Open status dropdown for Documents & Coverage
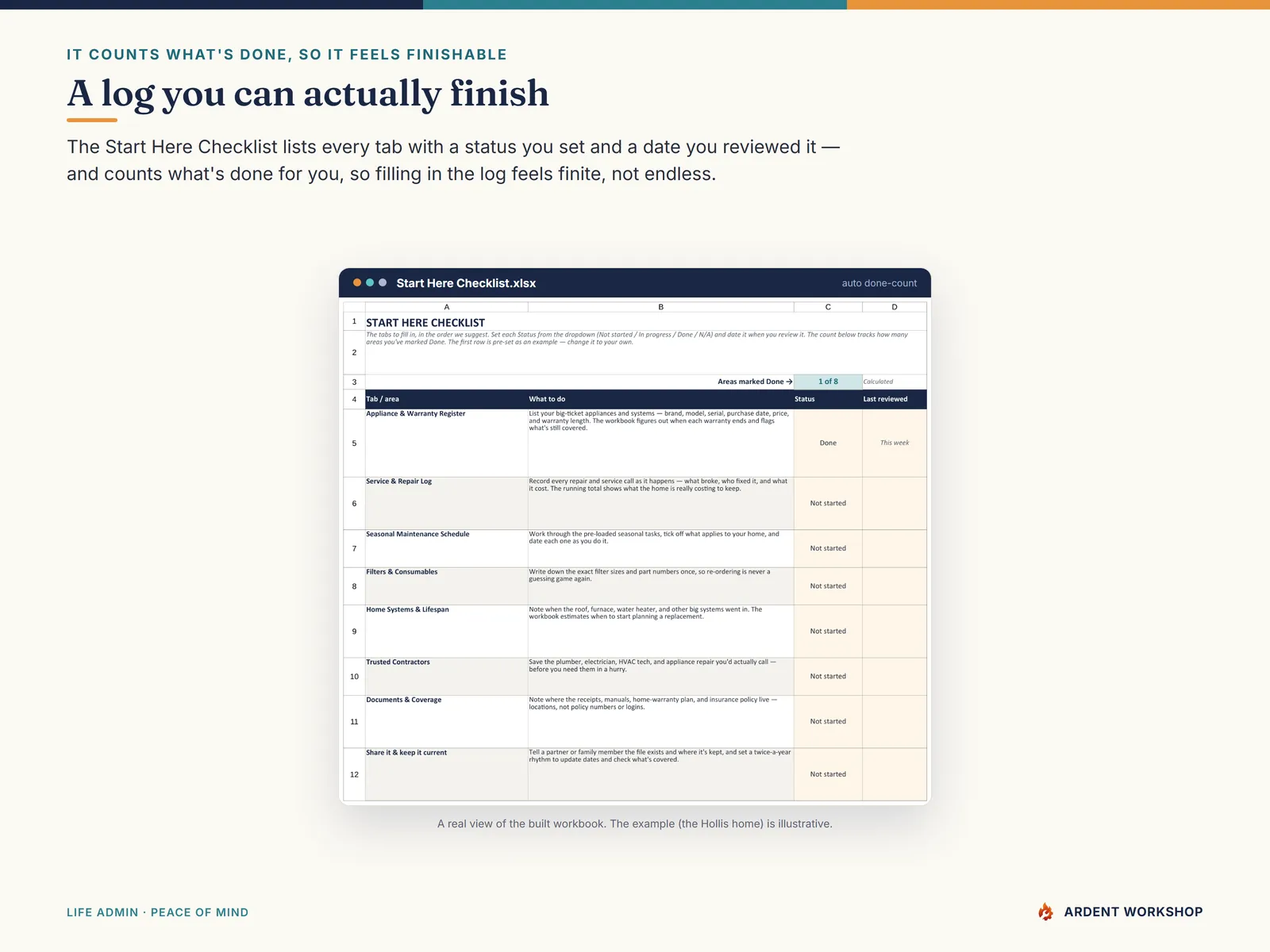1270x952 pixels. pos(828,722)
